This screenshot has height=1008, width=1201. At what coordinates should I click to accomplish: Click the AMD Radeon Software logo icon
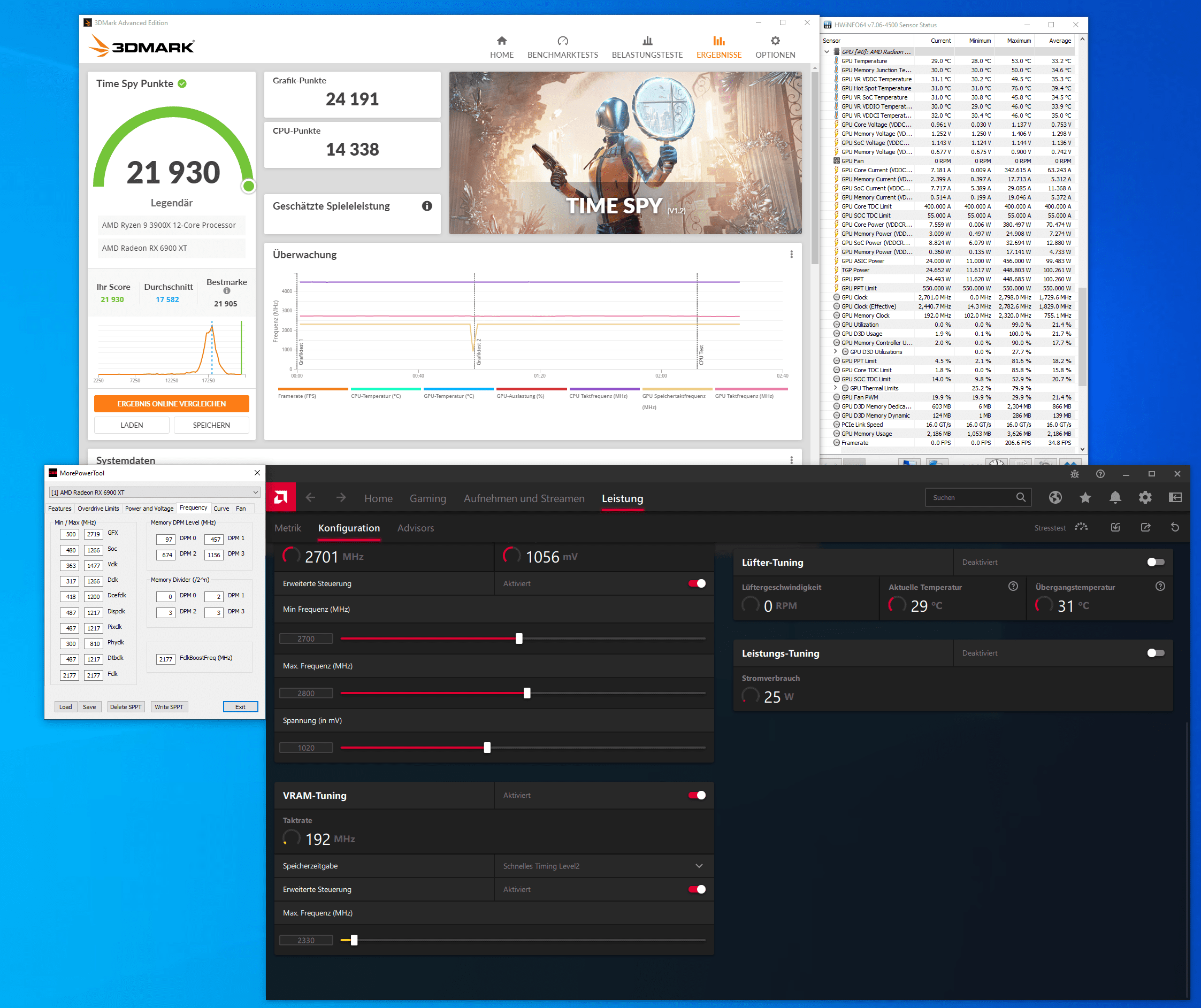pyautogui.click(x=281, y=497)
